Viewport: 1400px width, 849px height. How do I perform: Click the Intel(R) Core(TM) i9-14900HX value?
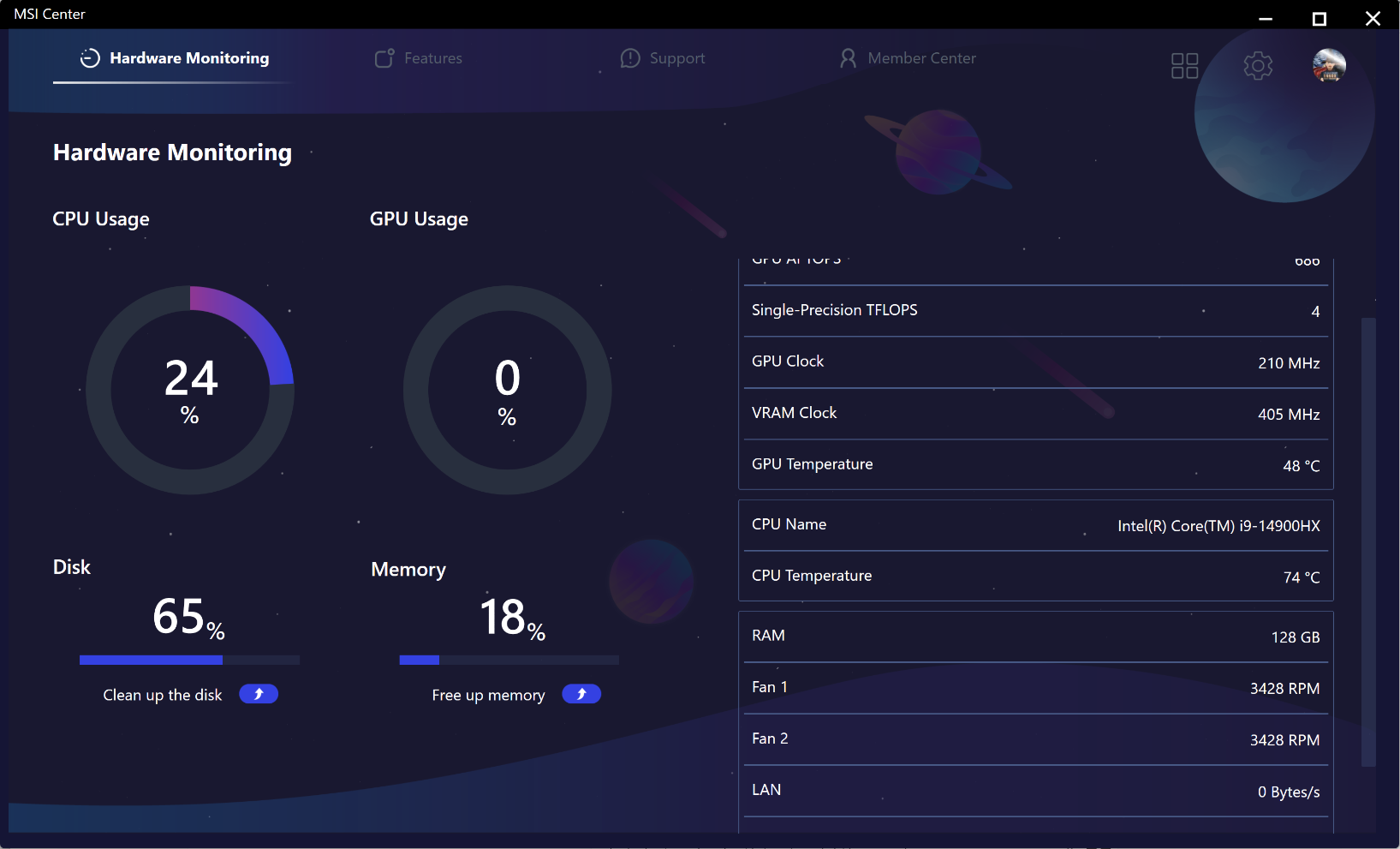pos(1218,526)
